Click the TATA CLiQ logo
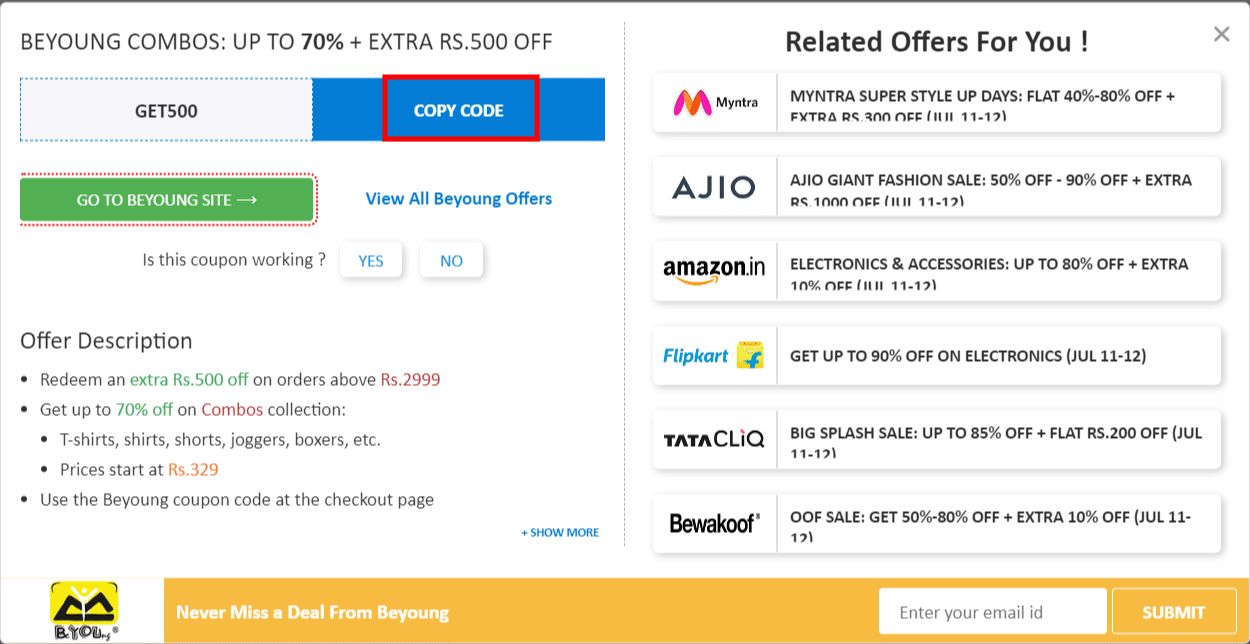This screenshot has width=1250, height=644. 714,439
